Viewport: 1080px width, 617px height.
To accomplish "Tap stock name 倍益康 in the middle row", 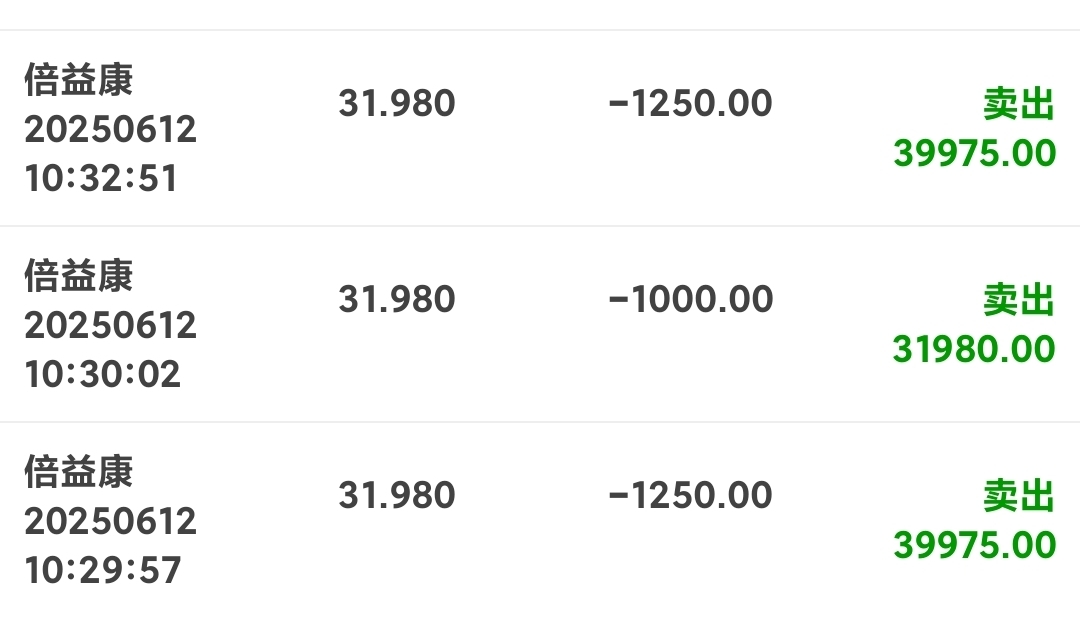I will coord(79,275).
